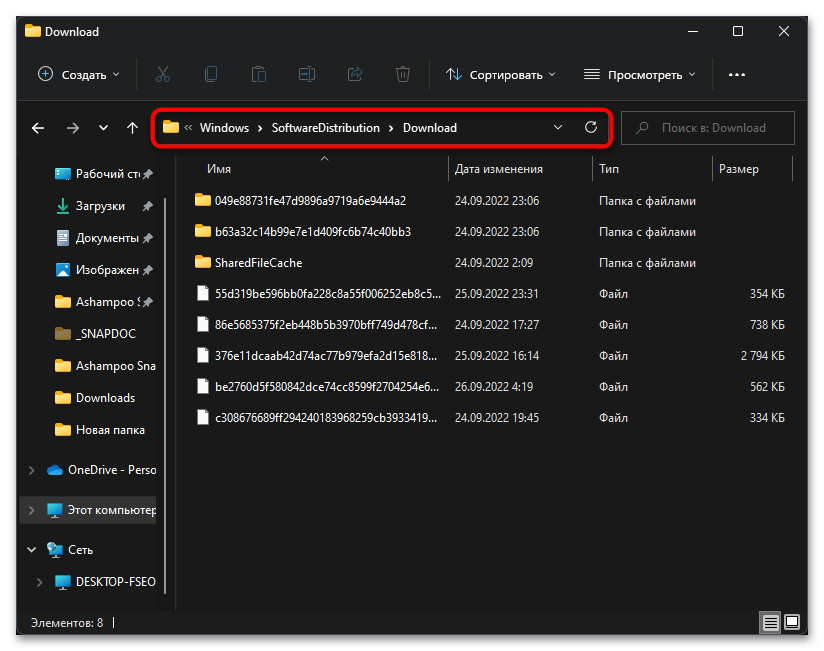Collapse the Сеть tree node
The width and height of the screenshot is (824, 651).
tap(32, 550)
